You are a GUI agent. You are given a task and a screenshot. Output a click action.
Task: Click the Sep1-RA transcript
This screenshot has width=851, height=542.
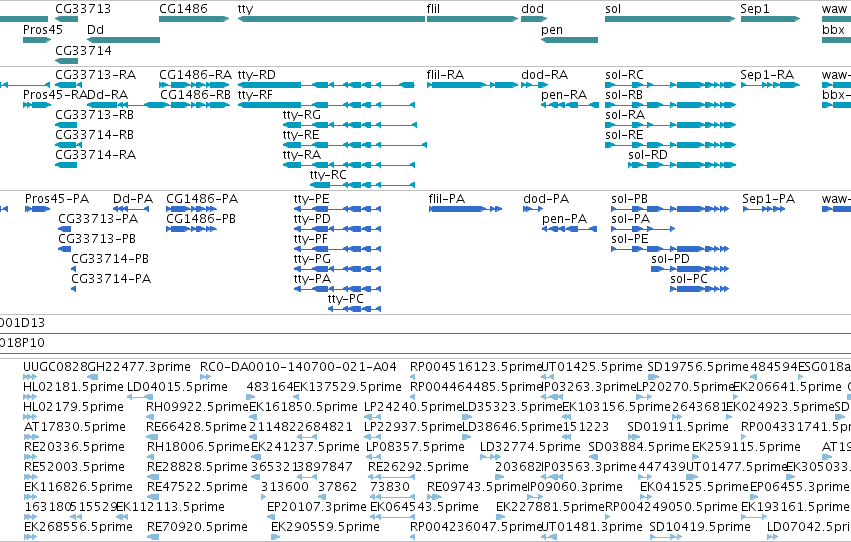pyautogui.click(x=770, y=85)
